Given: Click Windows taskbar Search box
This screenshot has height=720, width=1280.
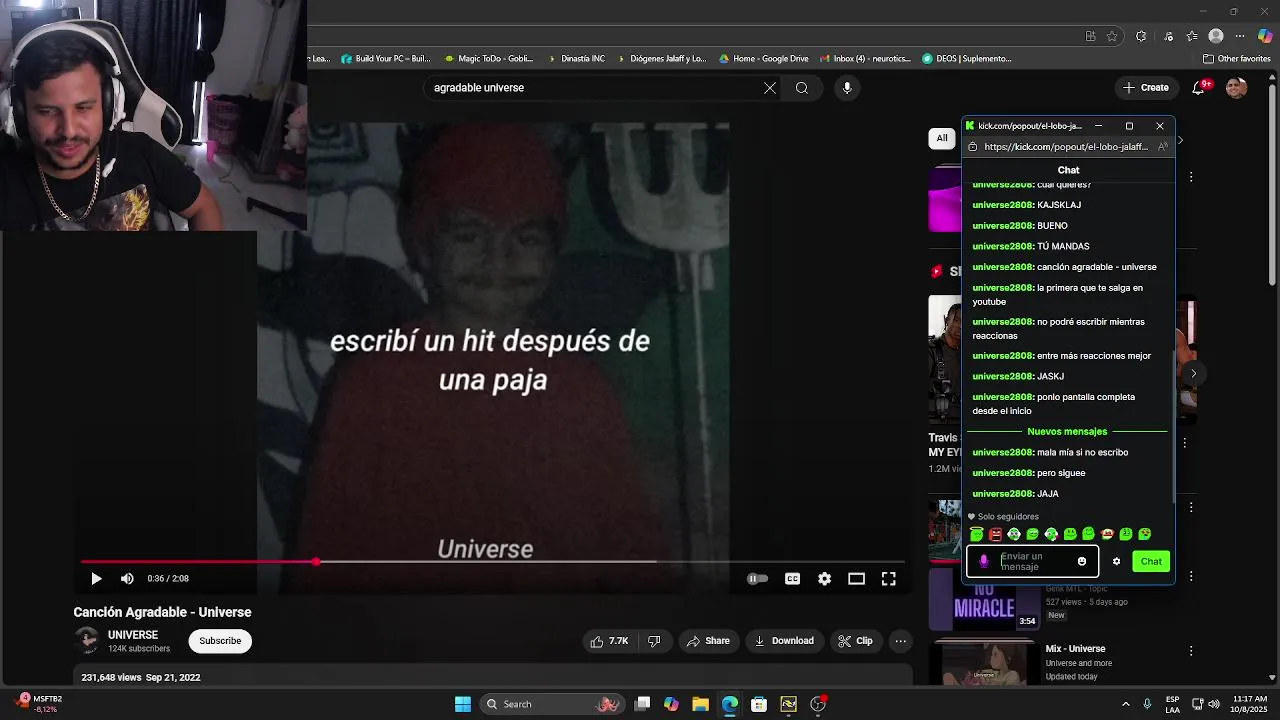Looking at the screenshot, I should 552,704.
